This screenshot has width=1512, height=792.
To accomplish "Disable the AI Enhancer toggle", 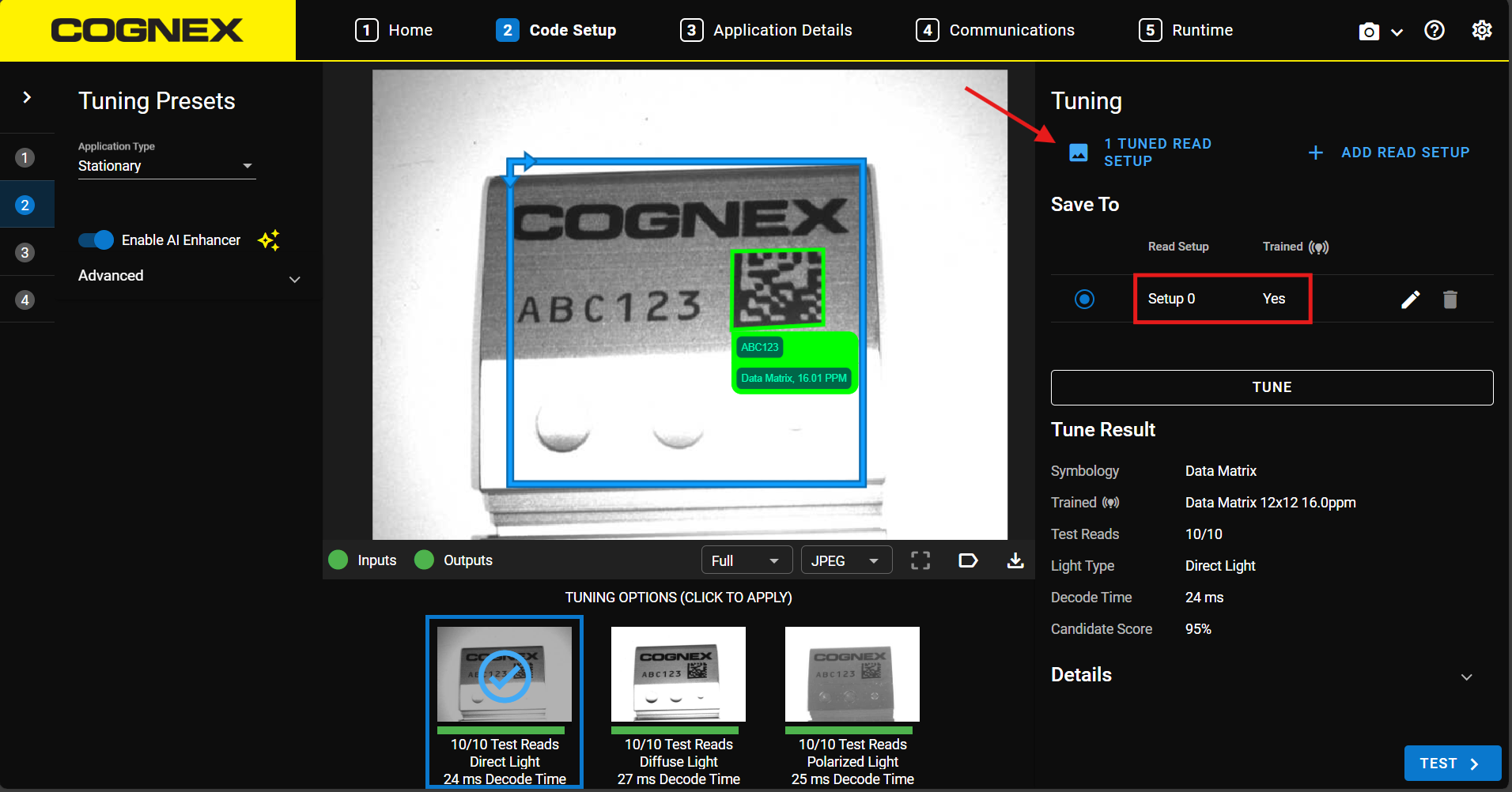I will (x=96, y=240).
